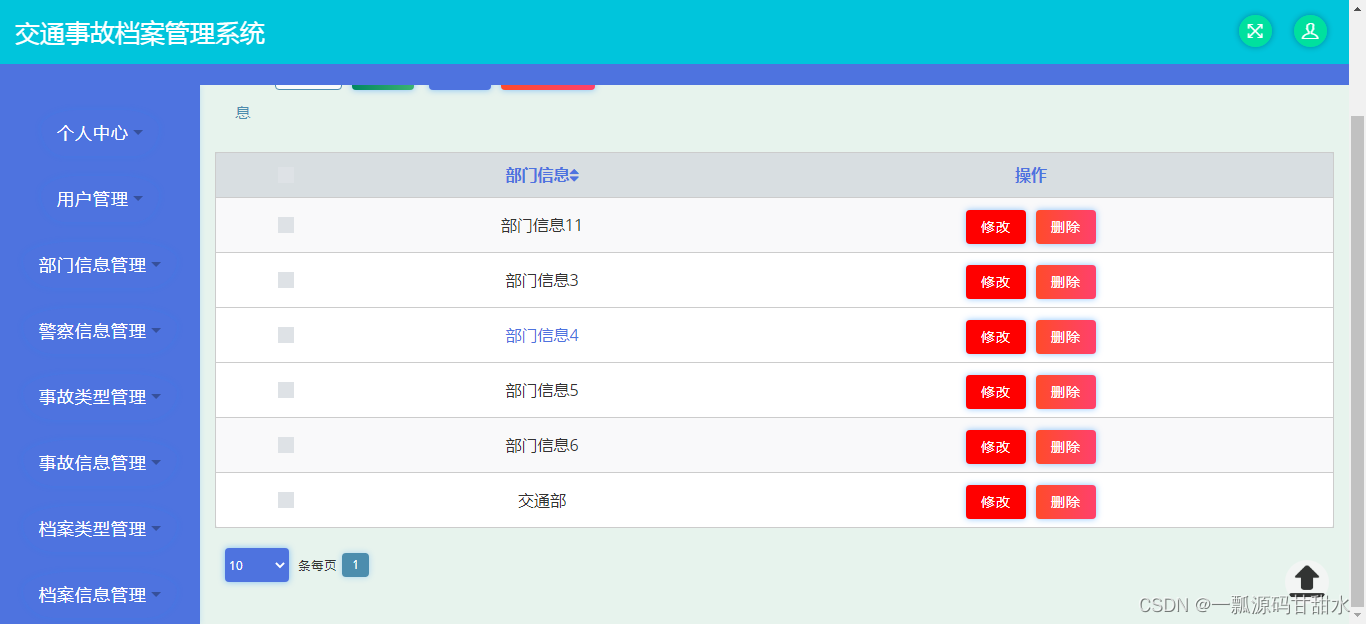The image size is (1366, 624).
Task: Open the 个人中心 sidebar item
Action: 100,133
